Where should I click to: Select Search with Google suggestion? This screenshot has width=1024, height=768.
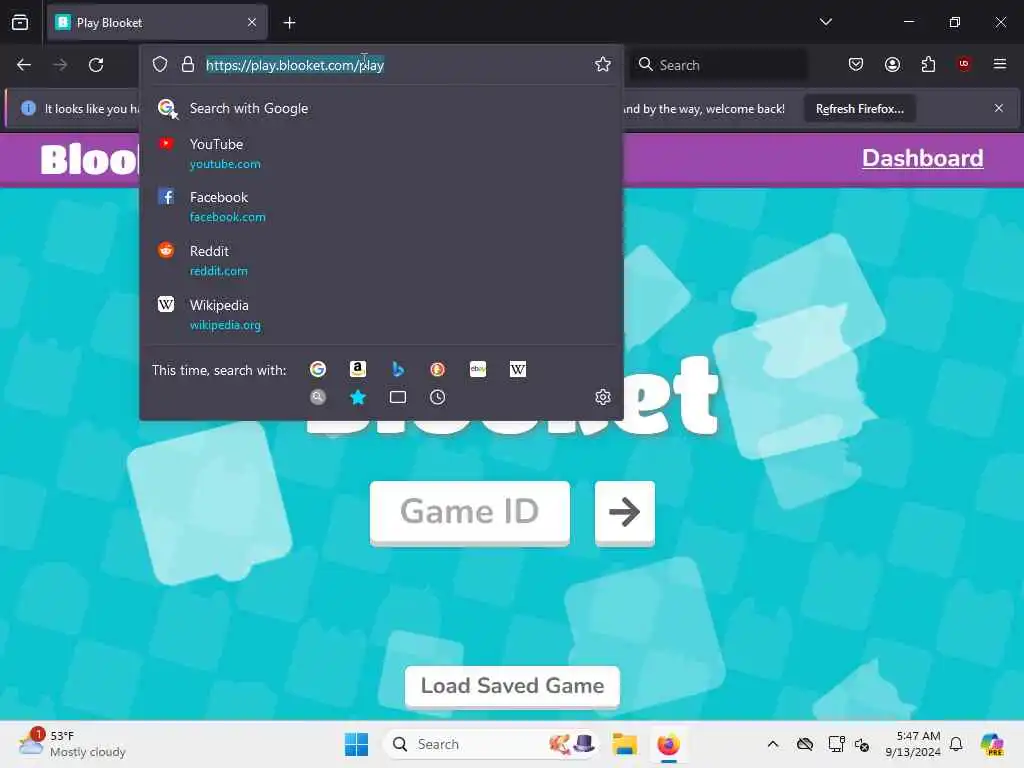tap(381, 108)
